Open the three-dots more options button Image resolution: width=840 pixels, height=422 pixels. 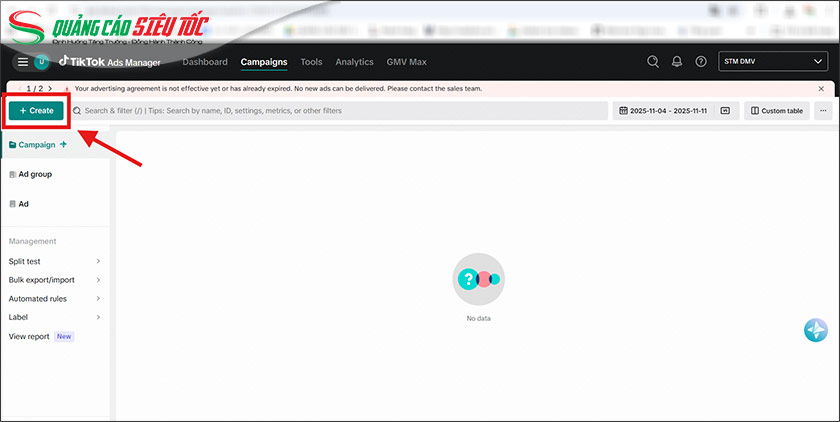[x=823, y=111]
